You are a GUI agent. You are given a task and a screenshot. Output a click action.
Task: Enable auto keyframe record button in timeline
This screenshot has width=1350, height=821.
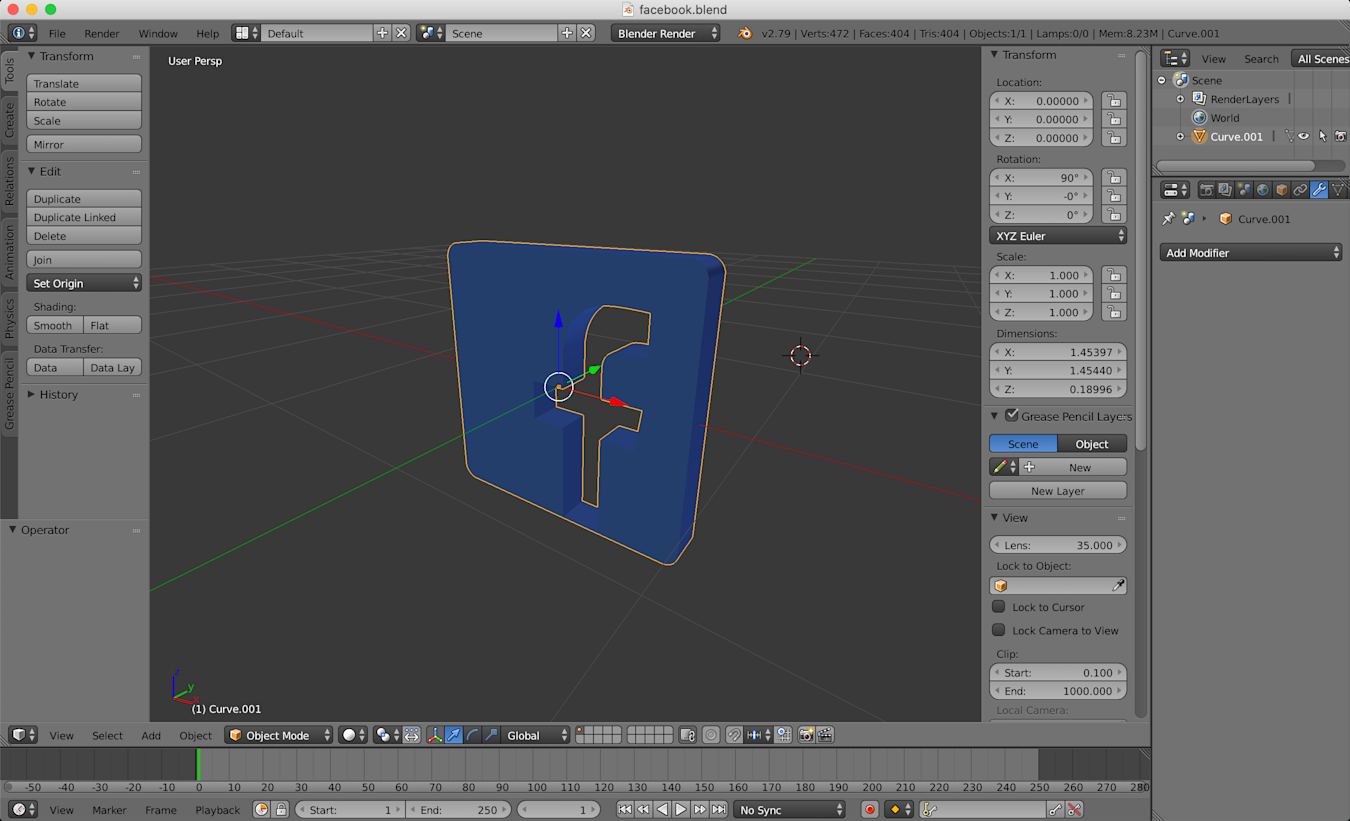868,809
